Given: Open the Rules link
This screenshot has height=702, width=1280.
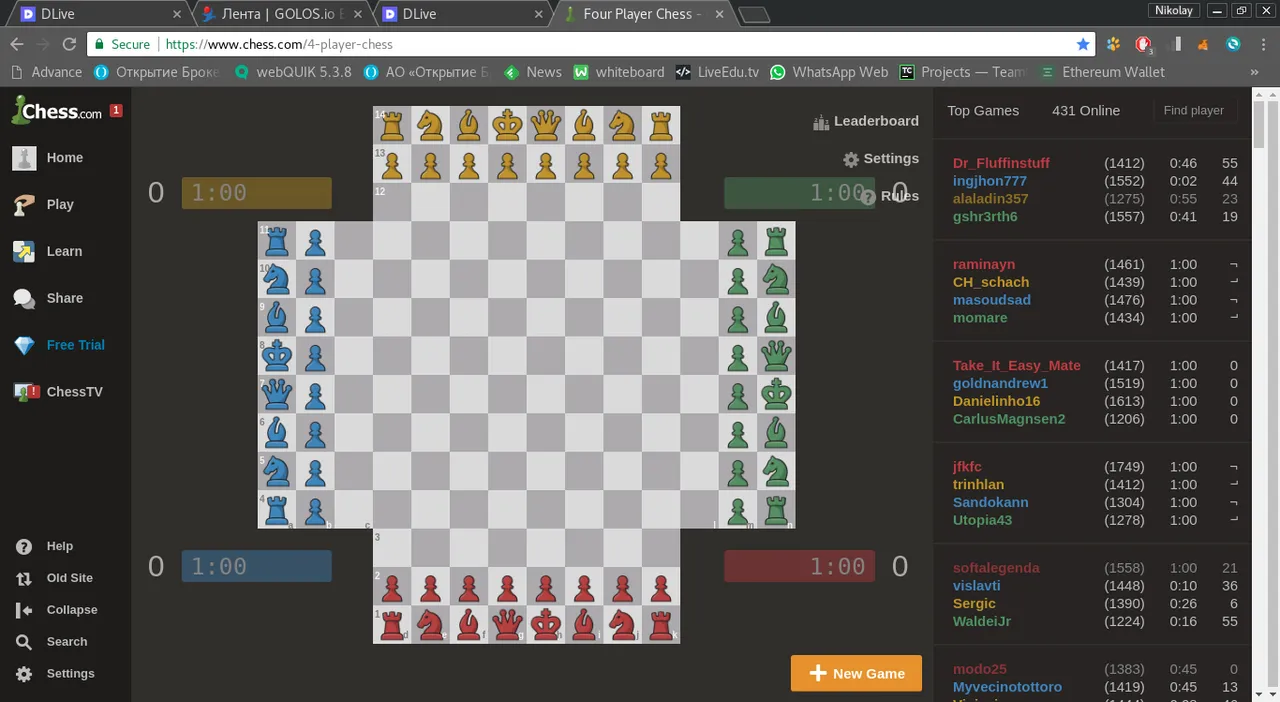Looking at the screenshot, I should pos(889,196).
